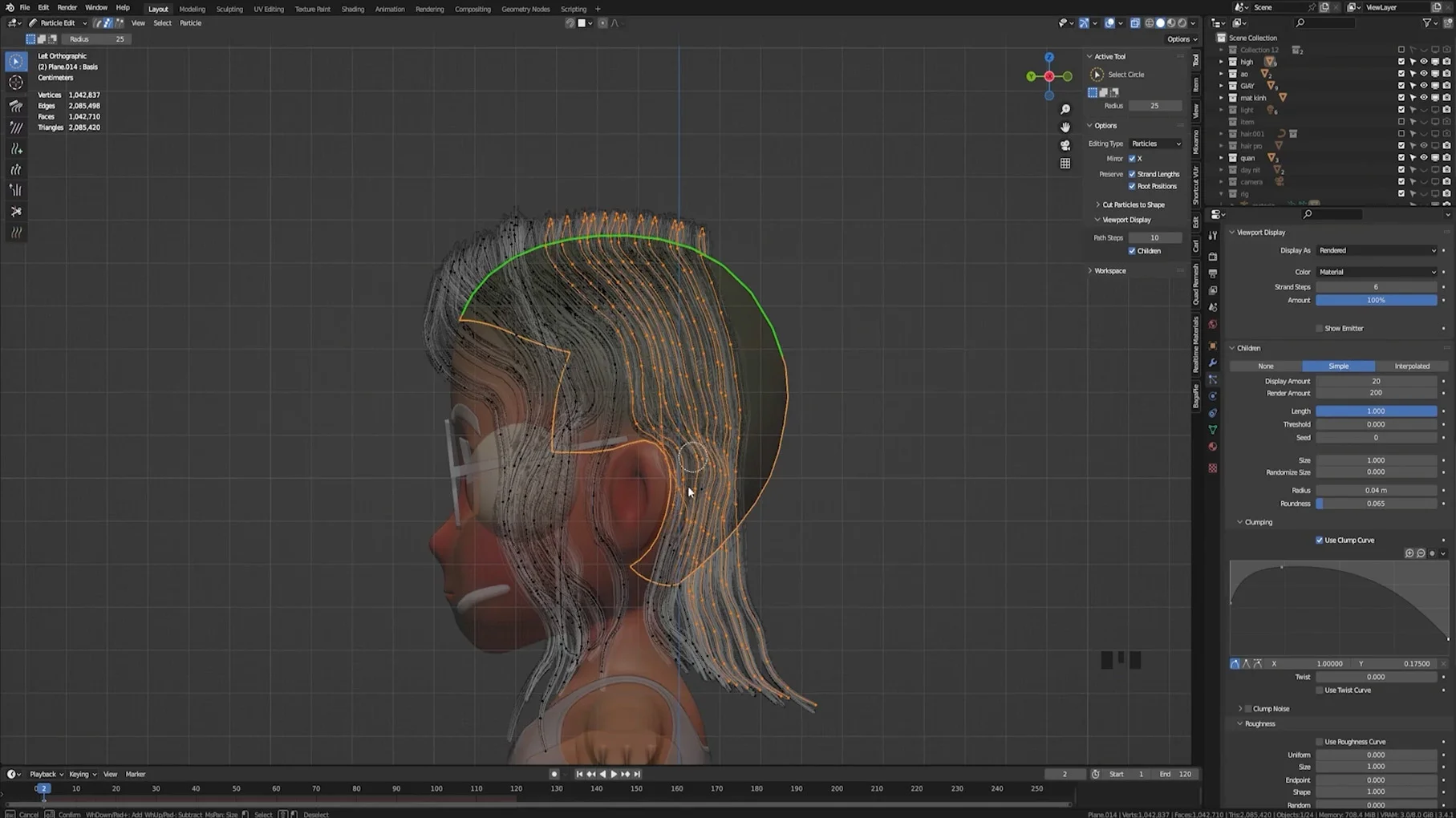
Task: Switch to Point particle select mode
Action: pos(108,23)
